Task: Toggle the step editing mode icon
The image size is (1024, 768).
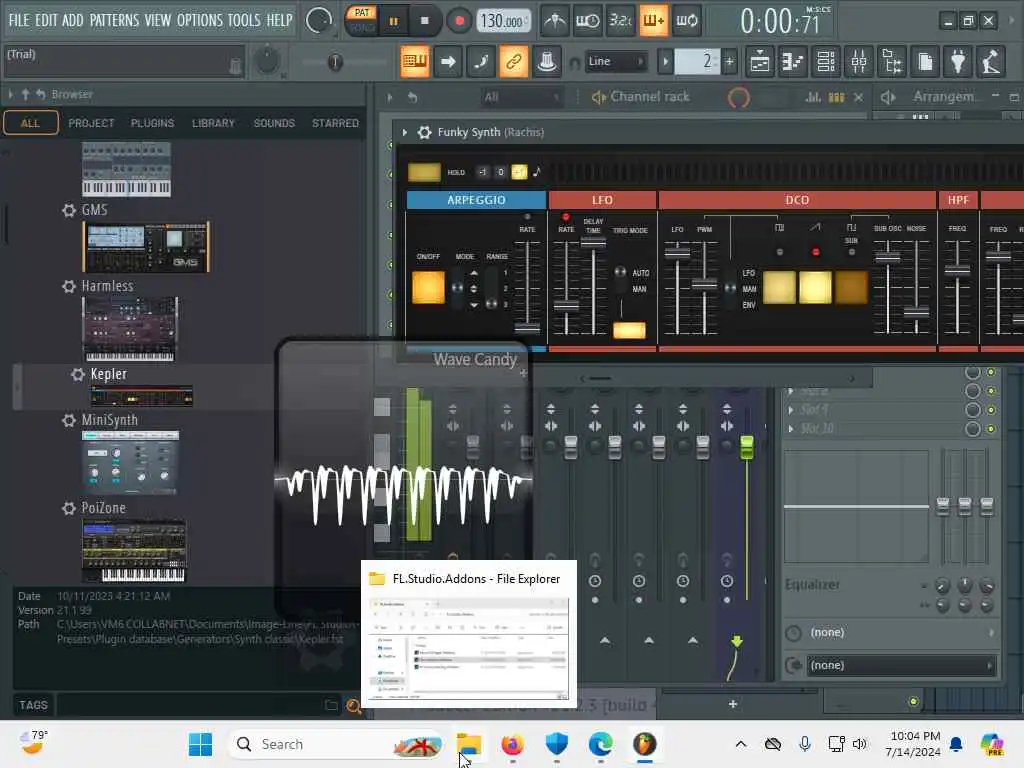Action: [x=481, y=62]
